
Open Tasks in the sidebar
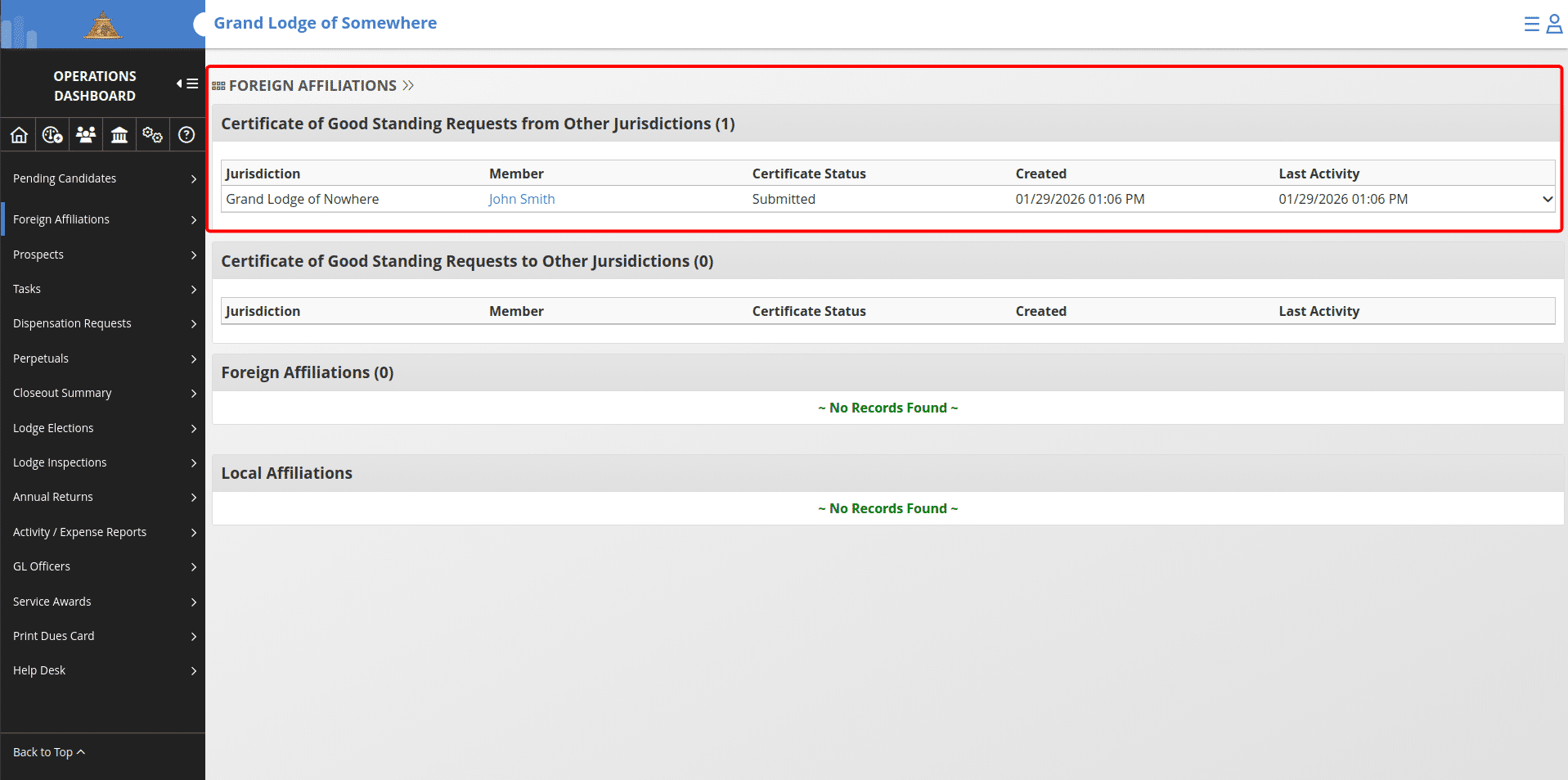pos(103,289)
